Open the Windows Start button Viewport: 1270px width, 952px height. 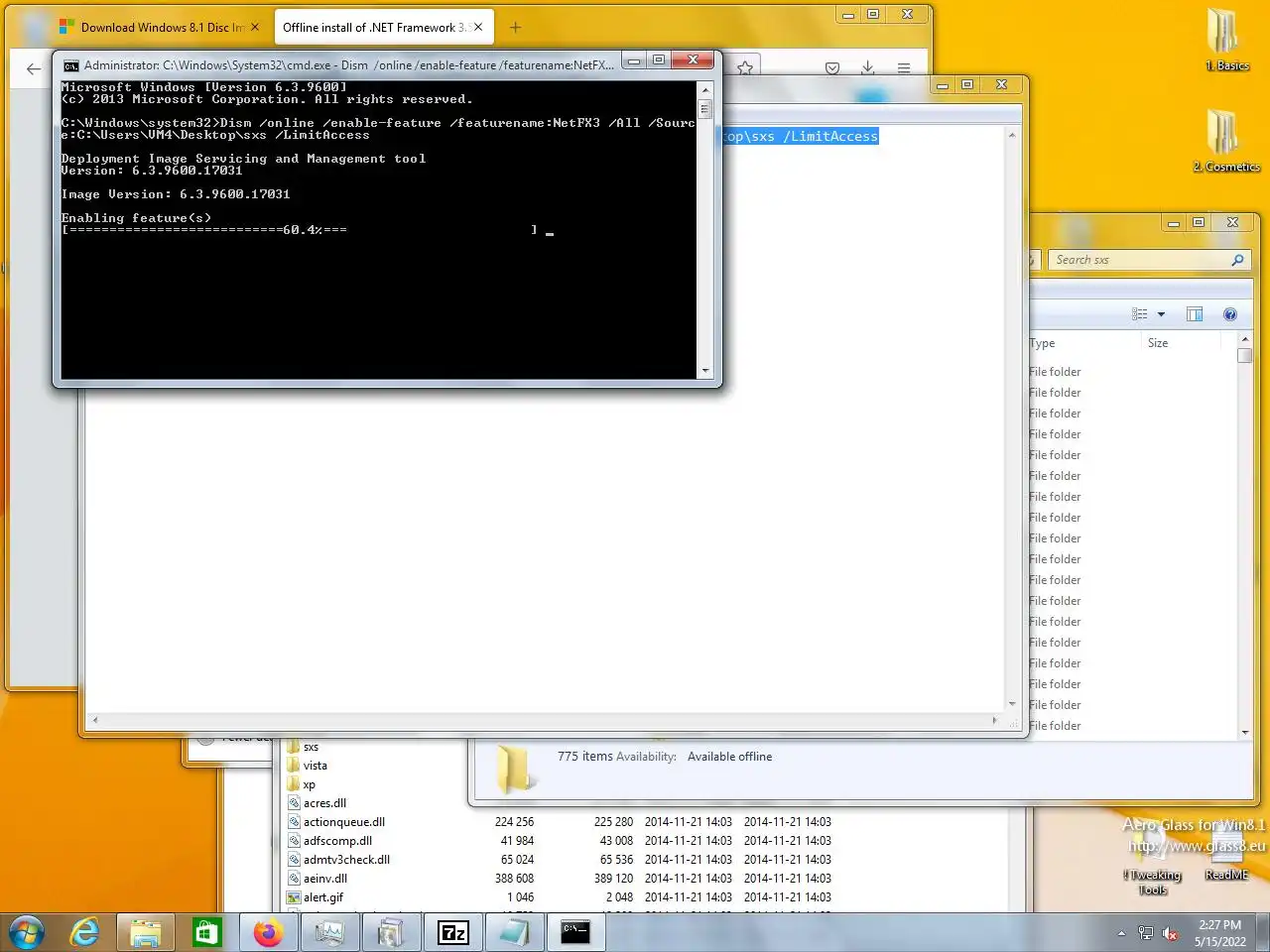(26, 933)
